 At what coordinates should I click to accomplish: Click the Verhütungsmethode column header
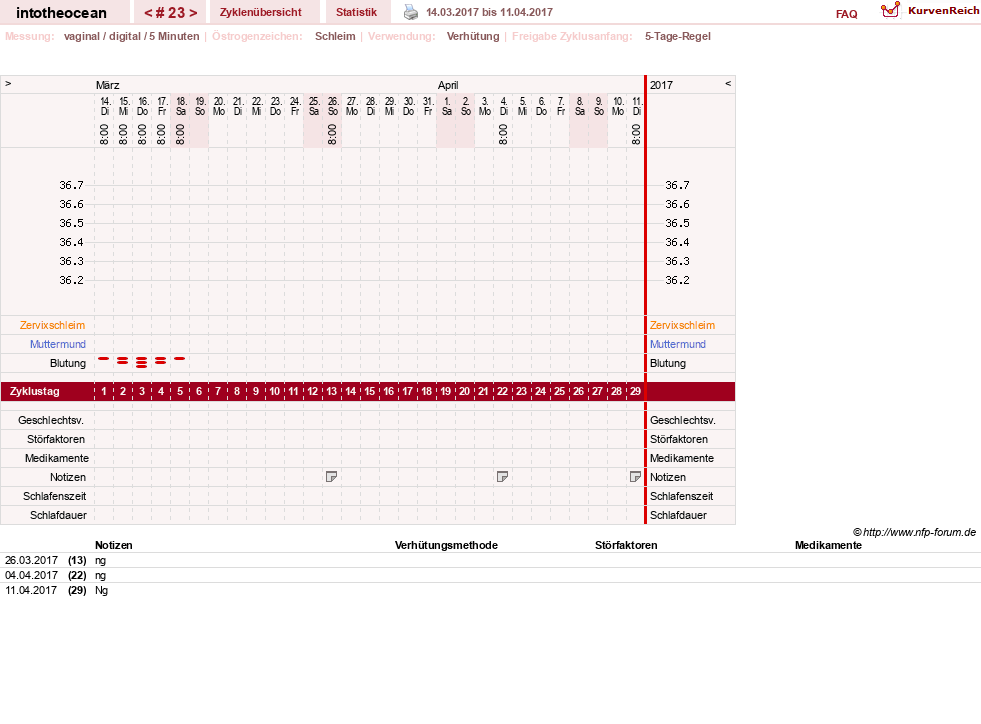point(446,545)
